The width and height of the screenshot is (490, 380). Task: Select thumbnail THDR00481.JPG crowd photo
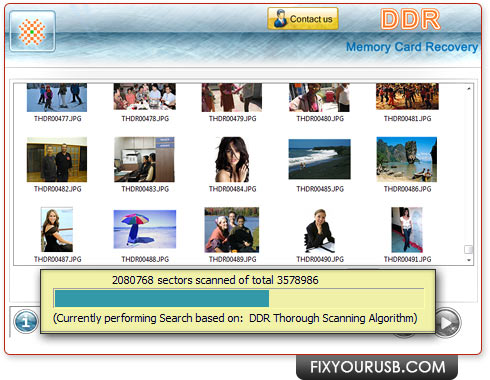[x=407, y=97]
